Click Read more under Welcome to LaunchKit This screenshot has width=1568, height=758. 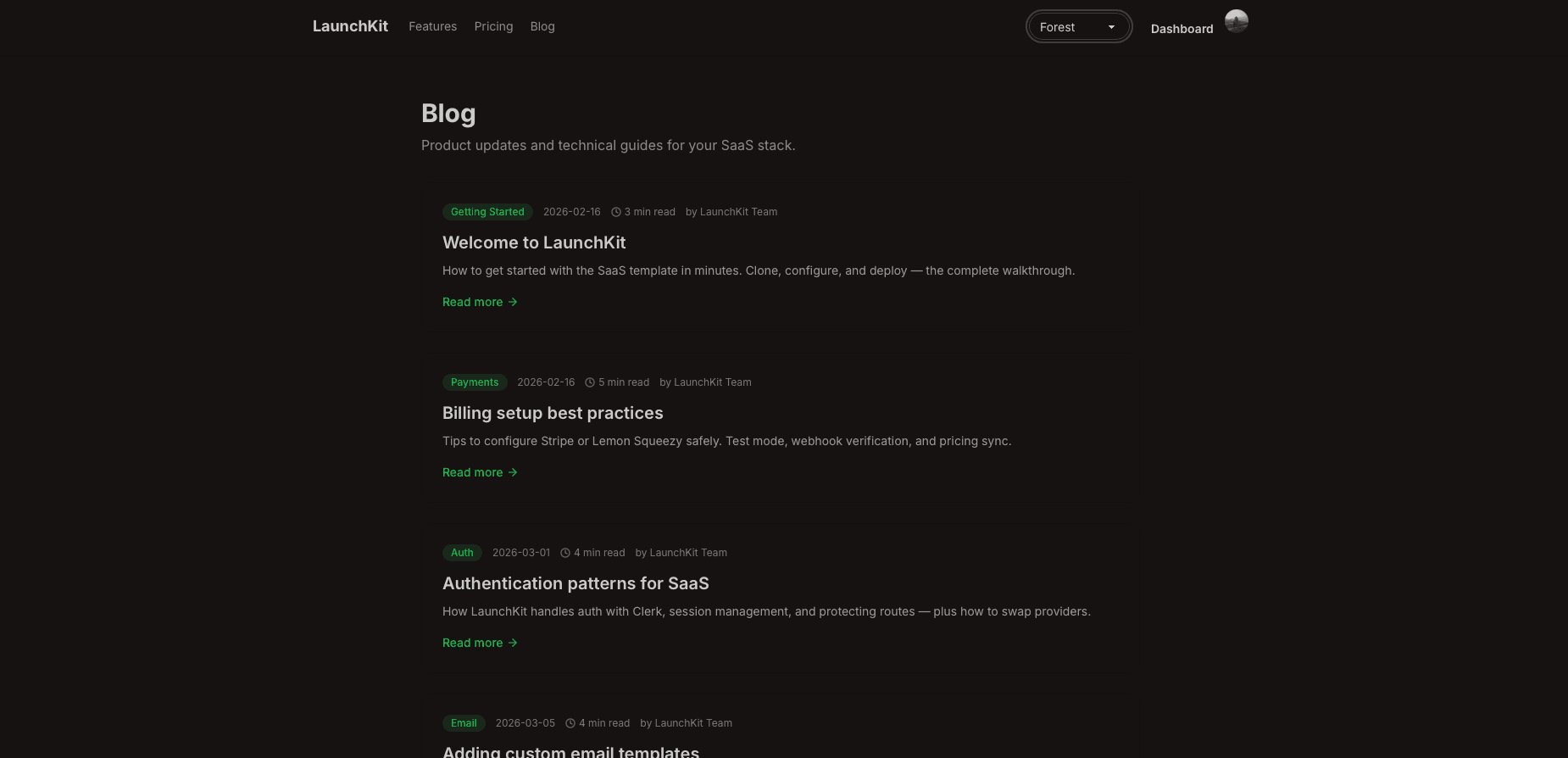point(472,302)
